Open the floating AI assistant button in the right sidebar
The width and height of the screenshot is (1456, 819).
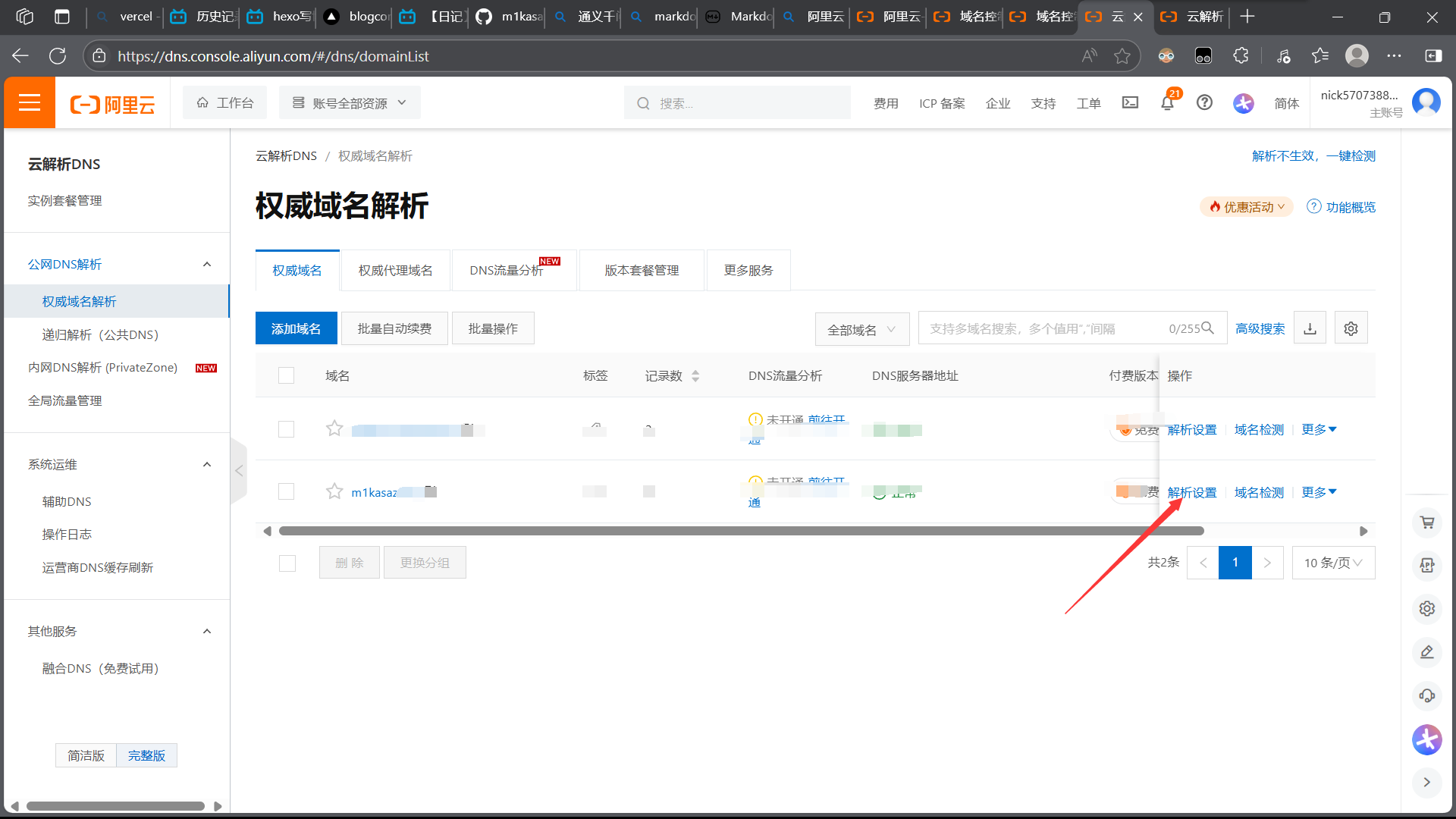[1427, 739]
